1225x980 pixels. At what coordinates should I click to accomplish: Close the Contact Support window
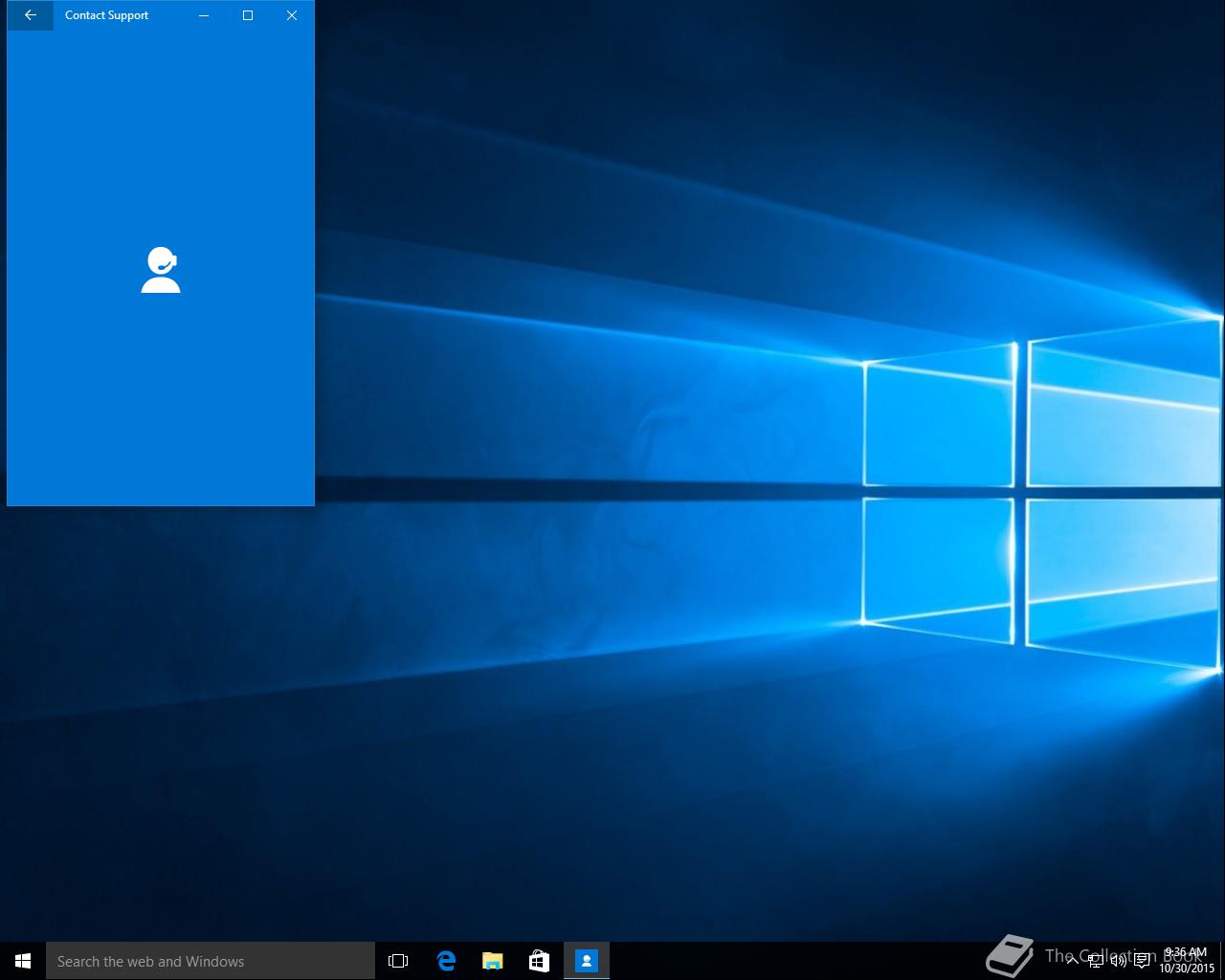292,15
